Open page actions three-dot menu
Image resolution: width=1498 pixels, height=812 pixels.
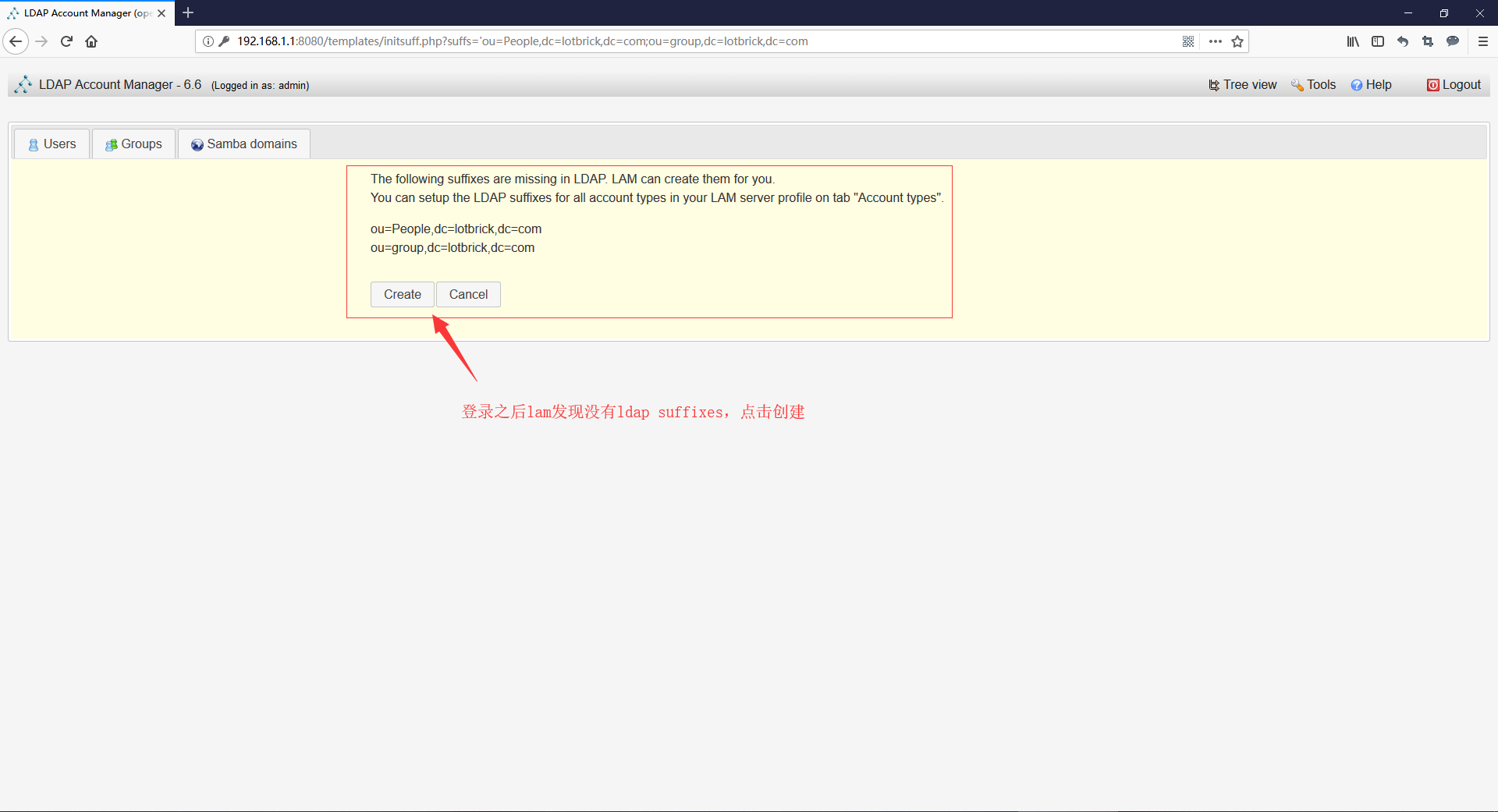(1216, 41)
